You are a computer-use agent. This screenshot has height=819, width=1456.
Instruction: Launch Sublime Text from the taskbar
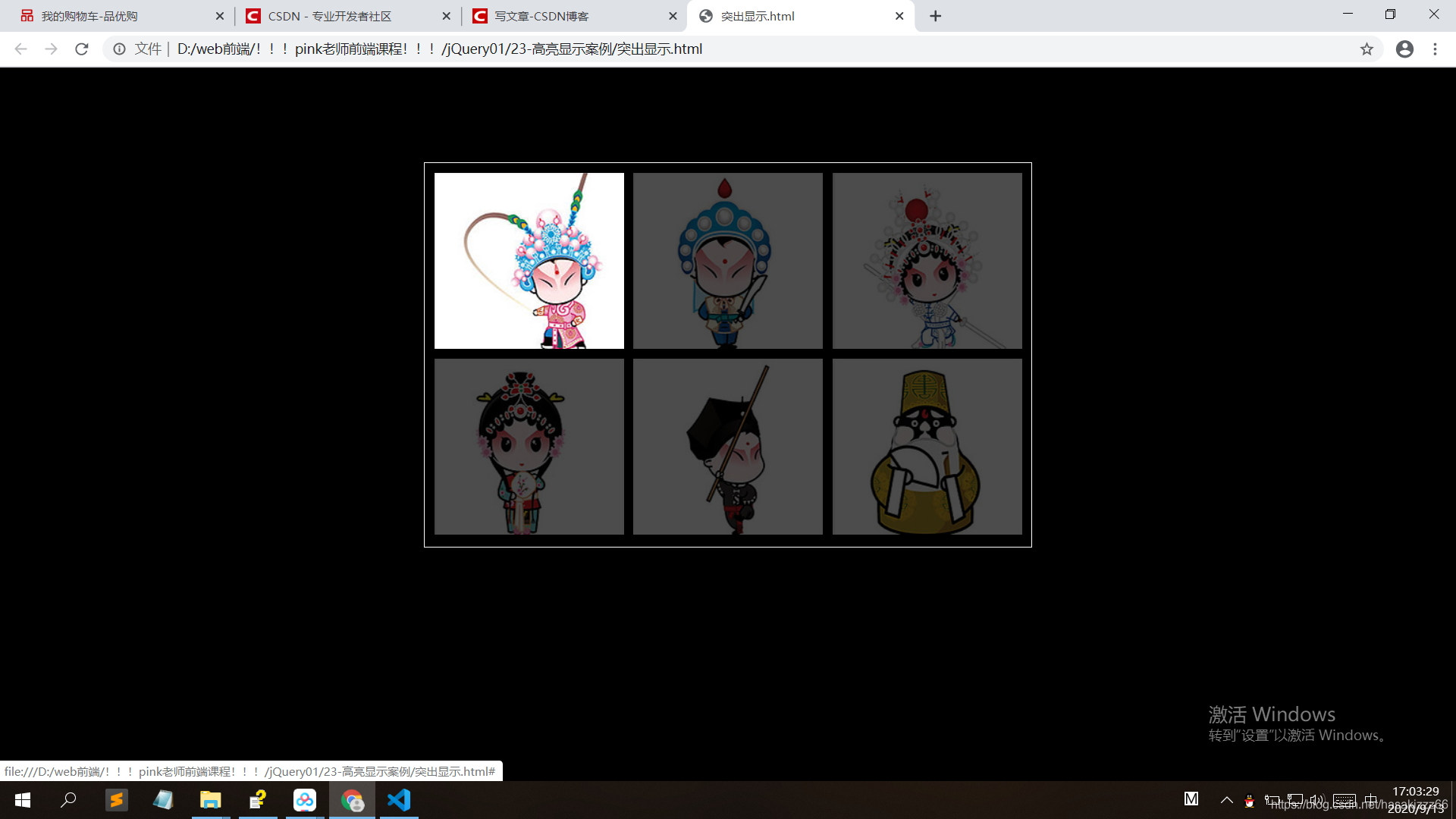click(x=117, y=800)
